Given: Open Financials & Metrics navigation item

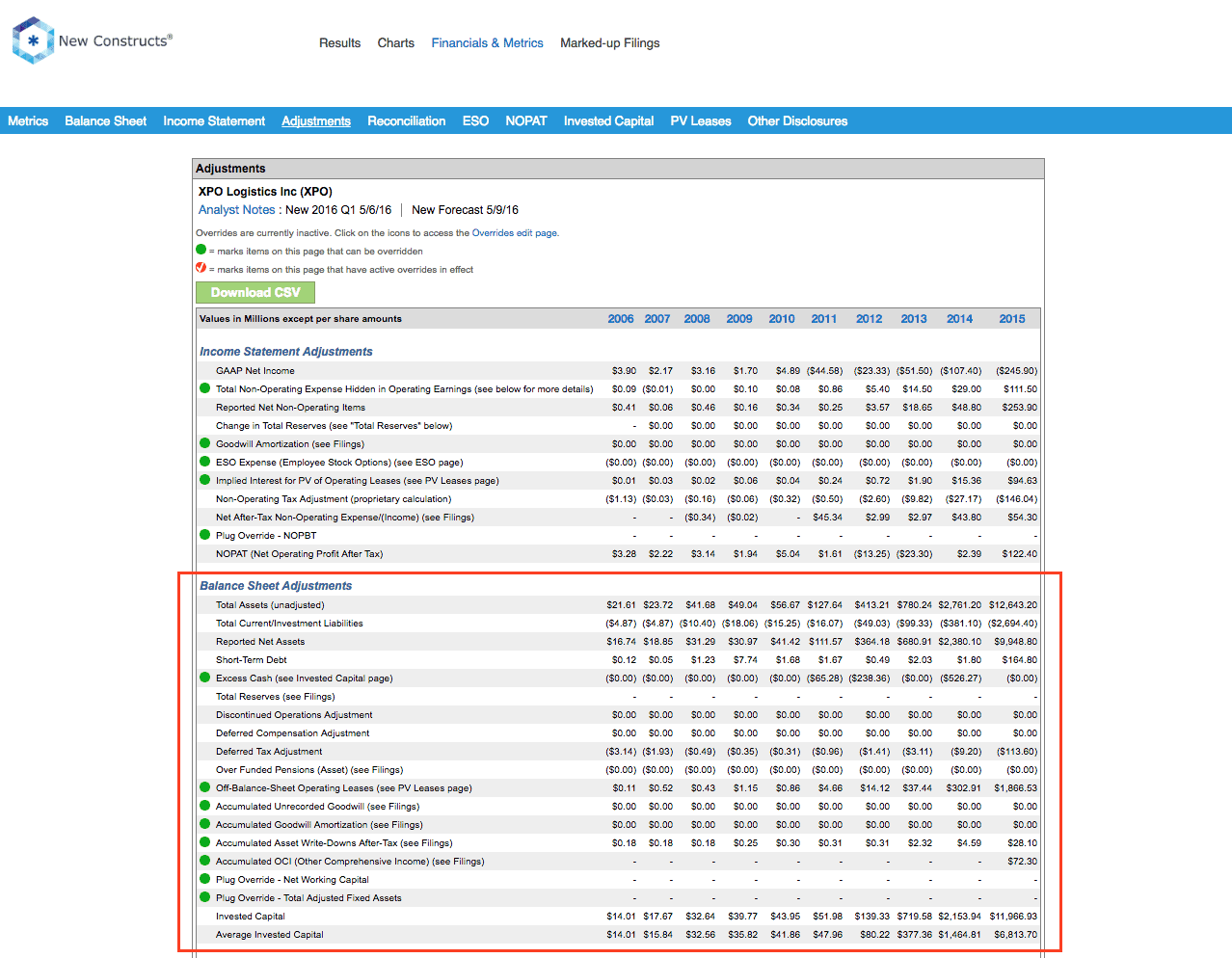Looking at the screenshot, I should [488, 43].
